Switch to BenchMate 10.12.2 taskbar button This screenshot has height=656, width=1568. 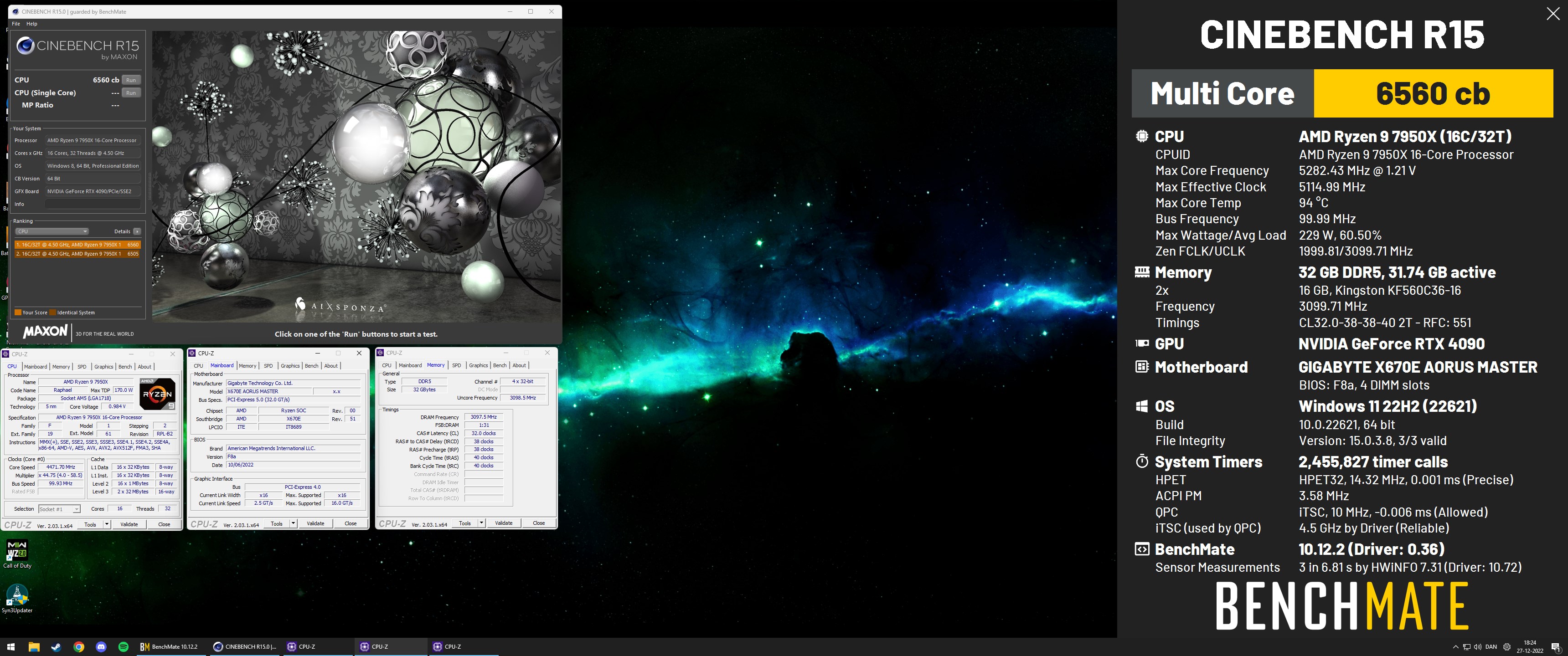point(172,647)
